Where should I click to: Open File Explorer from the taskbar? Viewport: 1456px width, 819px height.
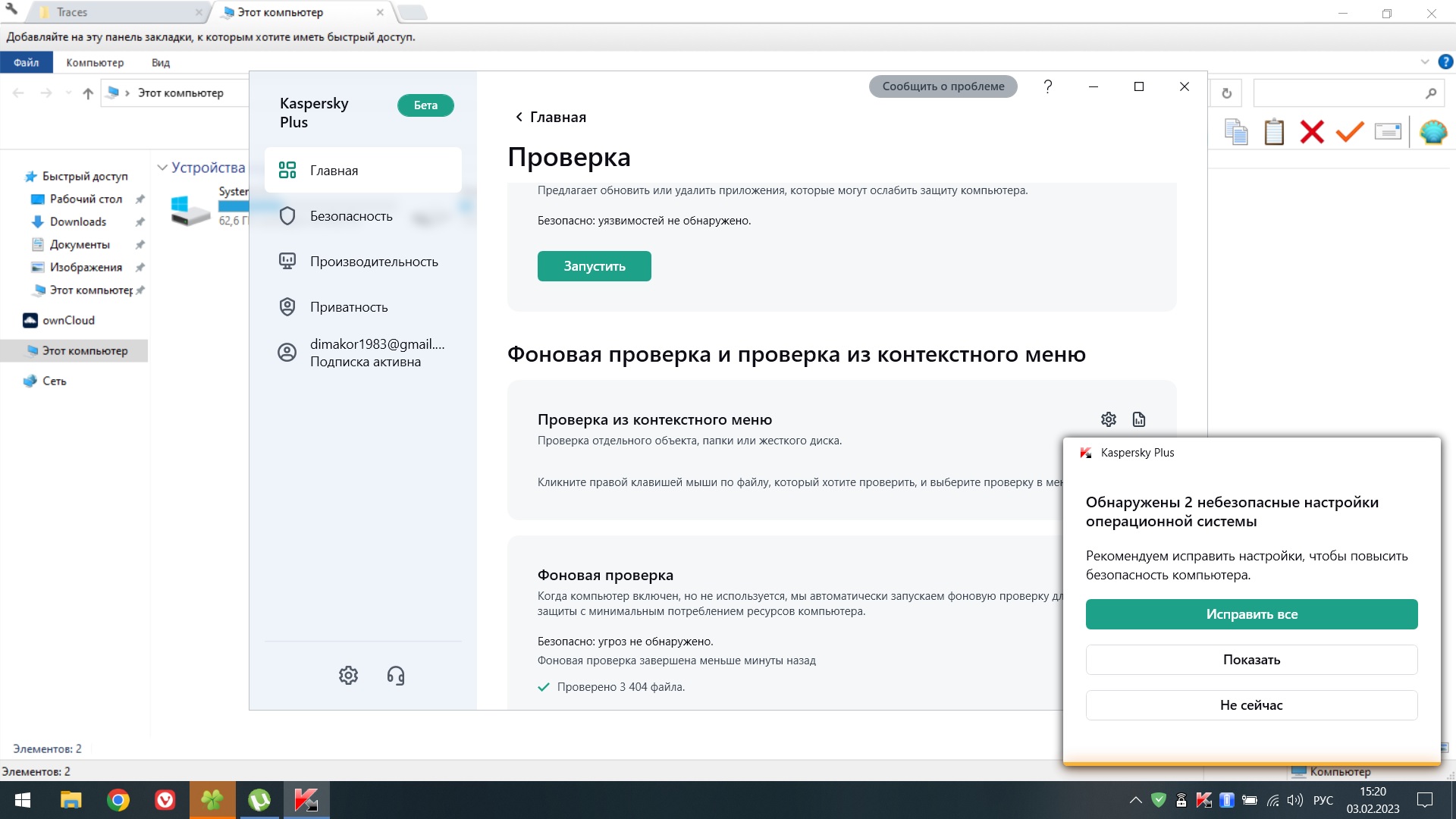tap(71, 800)
